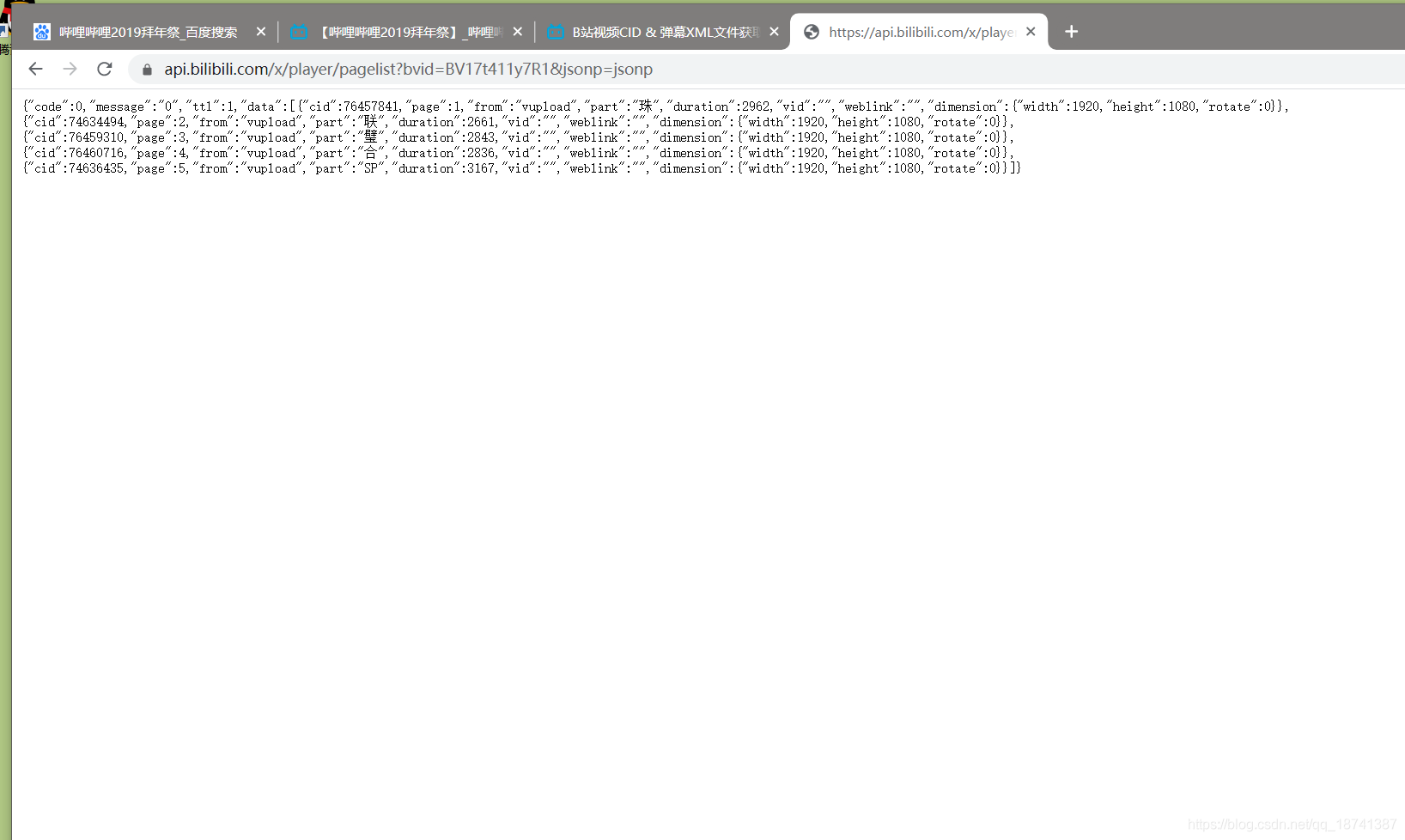Close the 百度搜索 tab
The height and width of the screenshot is (840, 1405).
click(x=261, y=32)
